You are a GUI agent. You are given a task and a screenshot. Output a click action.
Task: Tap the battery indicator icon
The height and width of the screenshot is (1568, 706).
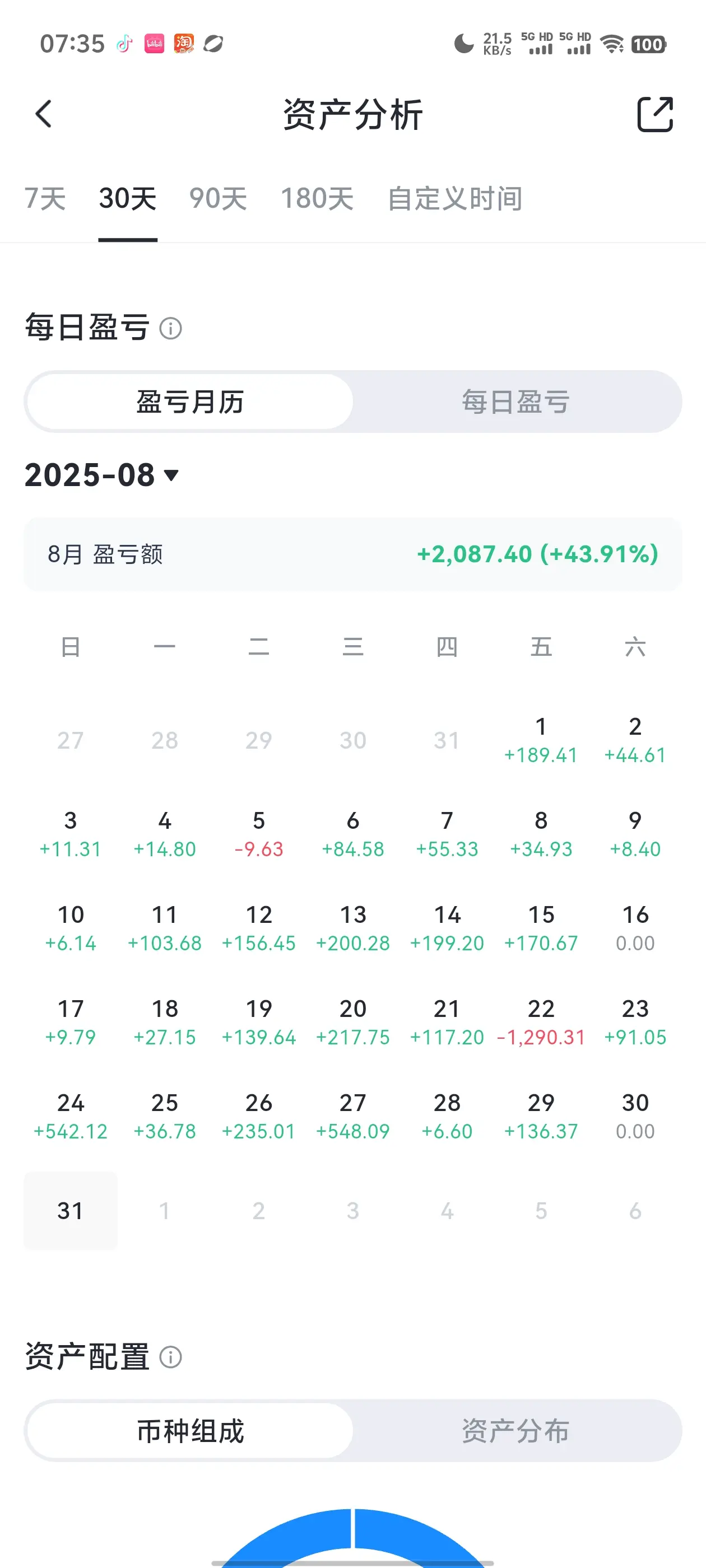pos(649,44)
